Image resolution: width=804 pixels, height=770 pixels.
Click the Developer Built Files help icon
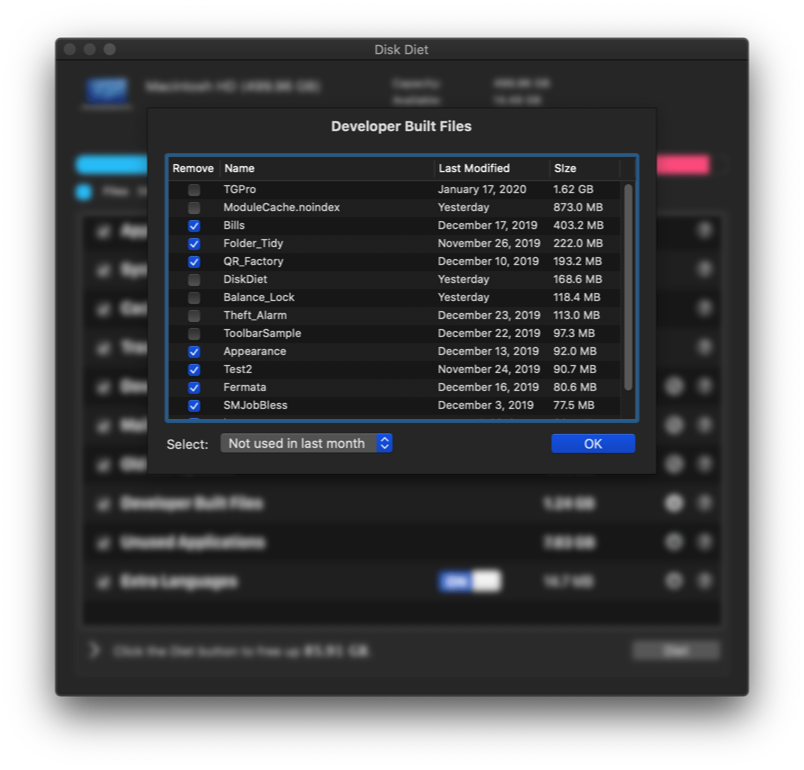click(x=705, y=503)
